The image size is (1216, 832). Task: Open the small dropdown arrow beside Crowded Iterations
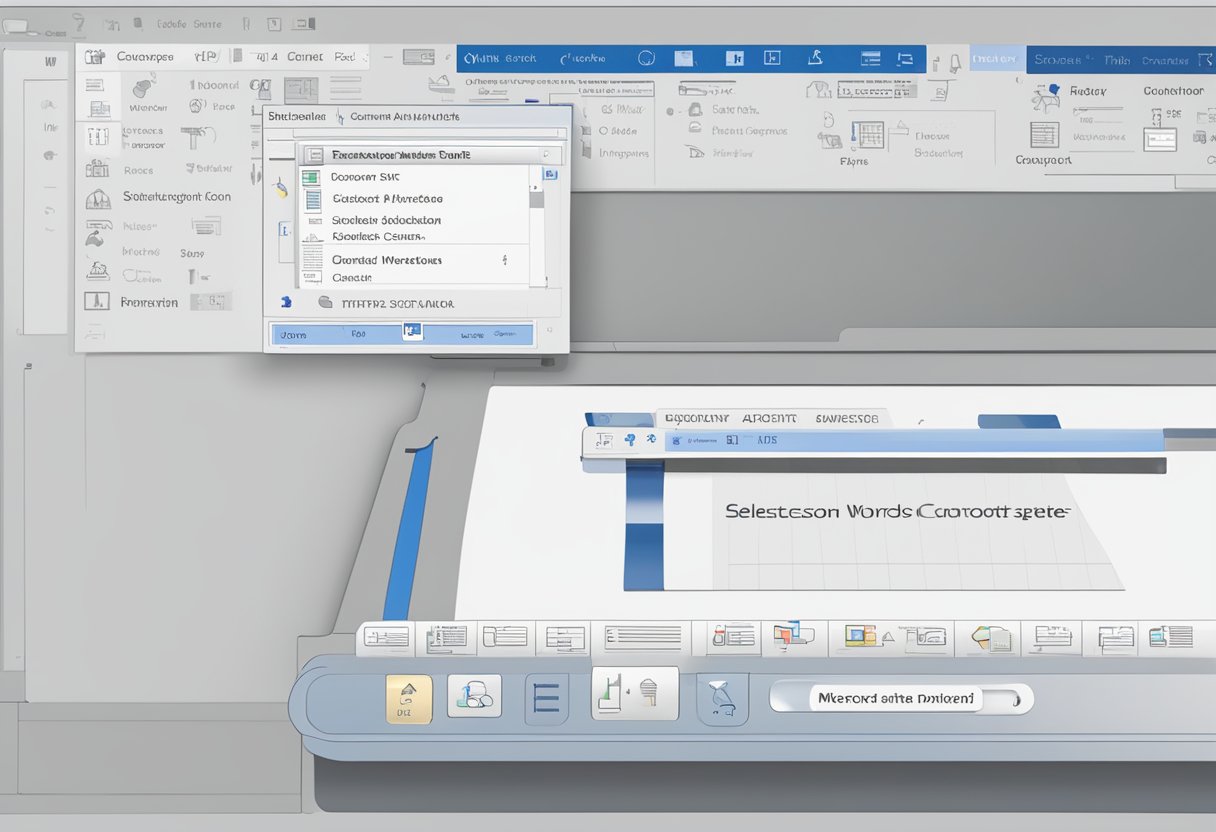click(x=503, y=260)
